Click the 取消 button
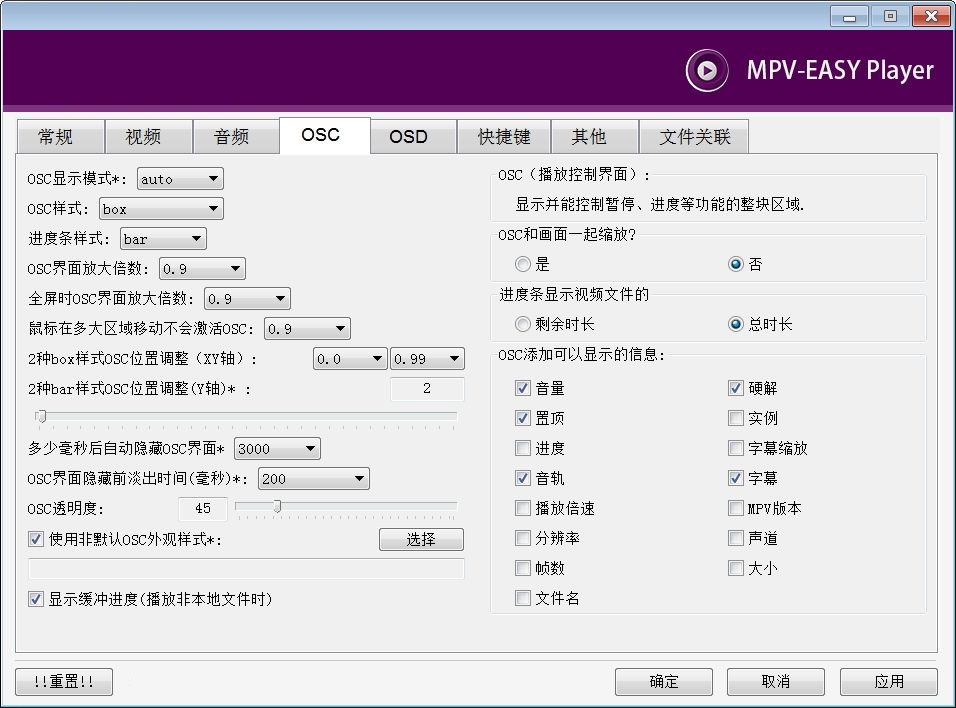The width and height of the screenshot is (956, 708). point(776,681)
